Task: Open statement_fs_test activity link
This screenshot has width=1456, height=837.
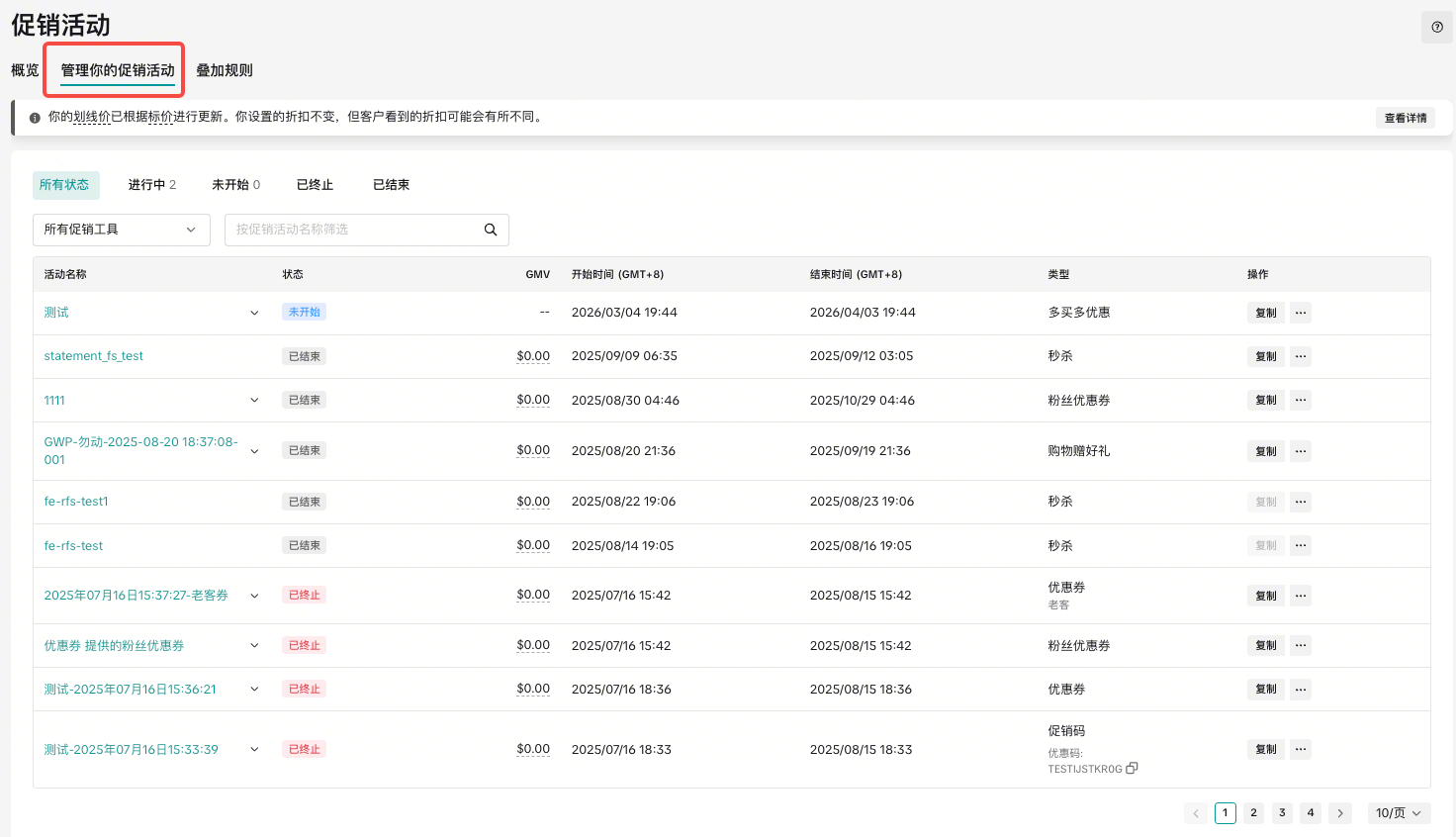Action: click(x=93, y=356)
